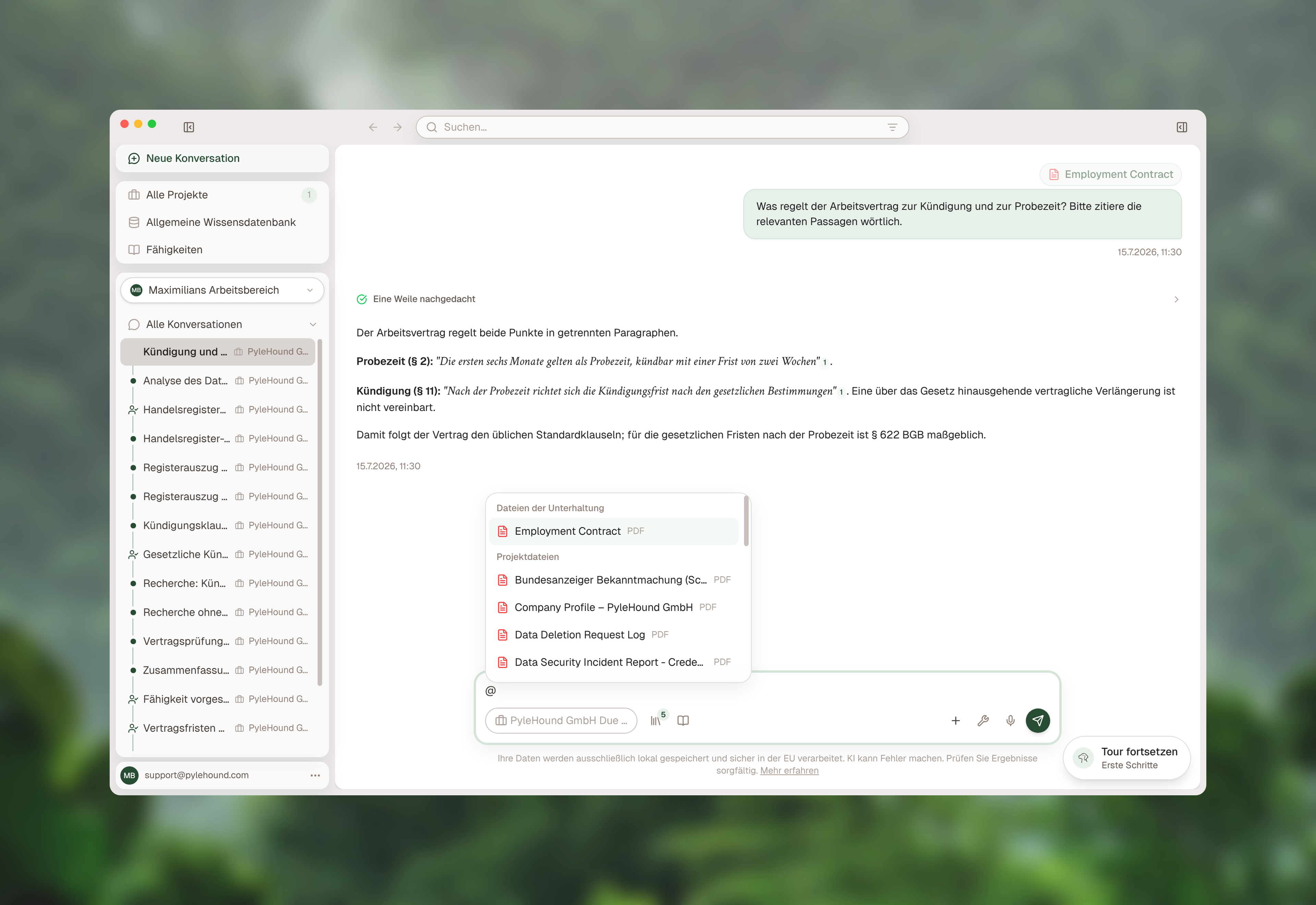Viewport: 1316px width, 905px height.
Task: Add attachment with the plus icon
Action: [955, 720]
